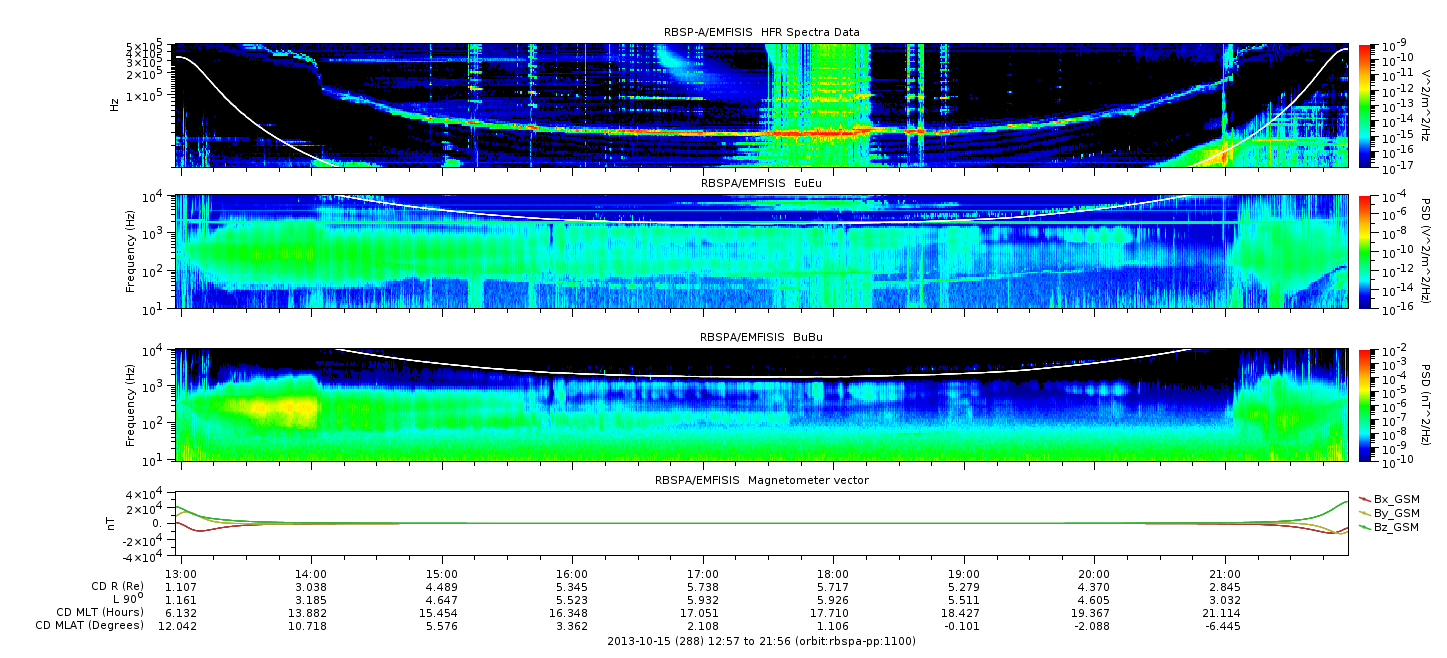Click the 16:00 time axis tick label
The height and width of the screenshot is (658, 1447).
coord(572,573)
